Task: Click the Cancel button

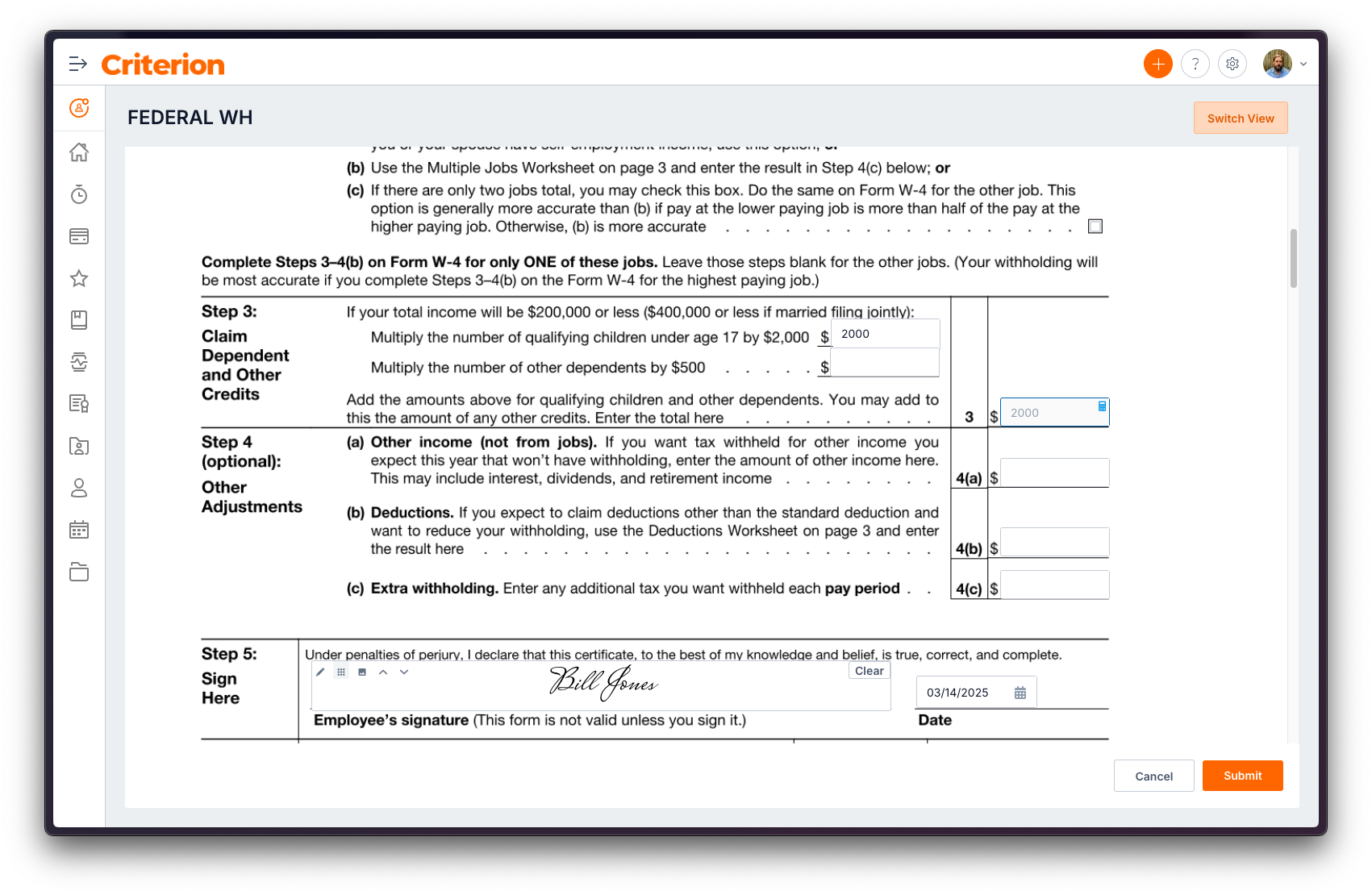Action: pyautogui.click(x=1153, y=776)
